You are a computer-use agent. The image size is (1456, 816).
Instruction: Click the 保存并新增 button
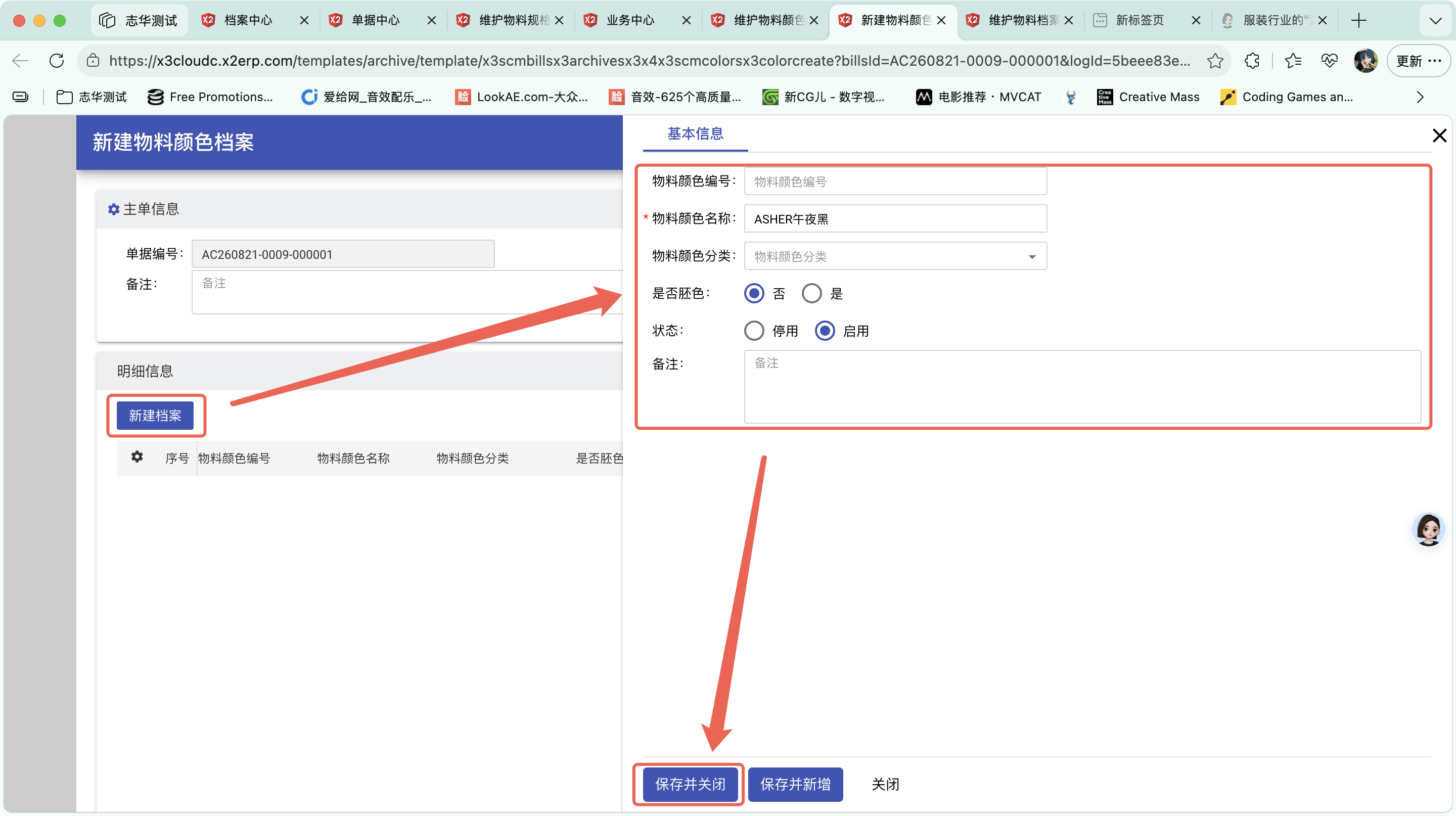click(x=795, y=784)
